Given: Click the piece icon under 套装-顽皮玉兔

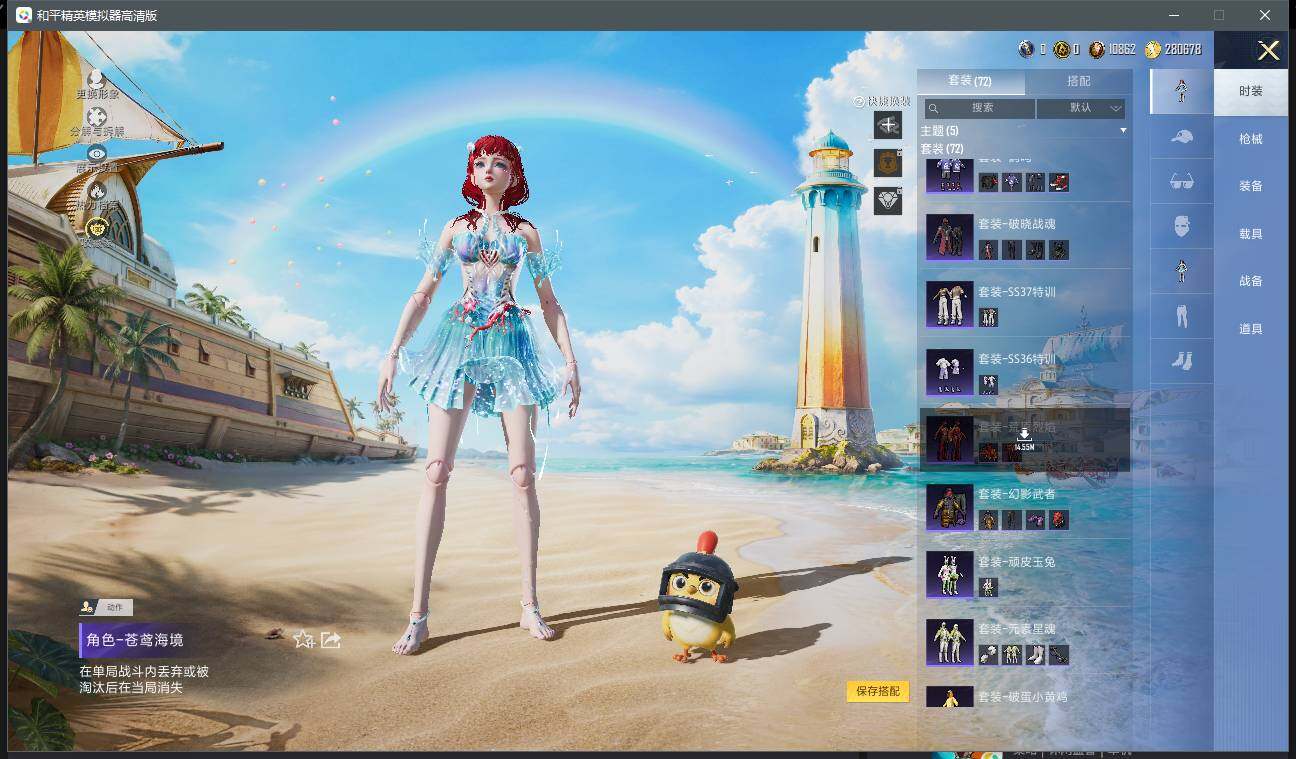Looking at the screenshot, I should tap(988, 587).
